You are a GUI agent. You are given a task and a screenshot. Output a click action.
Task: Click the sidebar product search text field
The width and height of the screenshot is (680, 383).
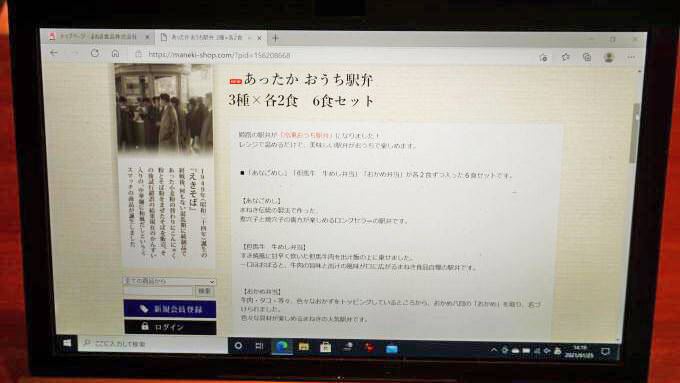click(158, 291)
